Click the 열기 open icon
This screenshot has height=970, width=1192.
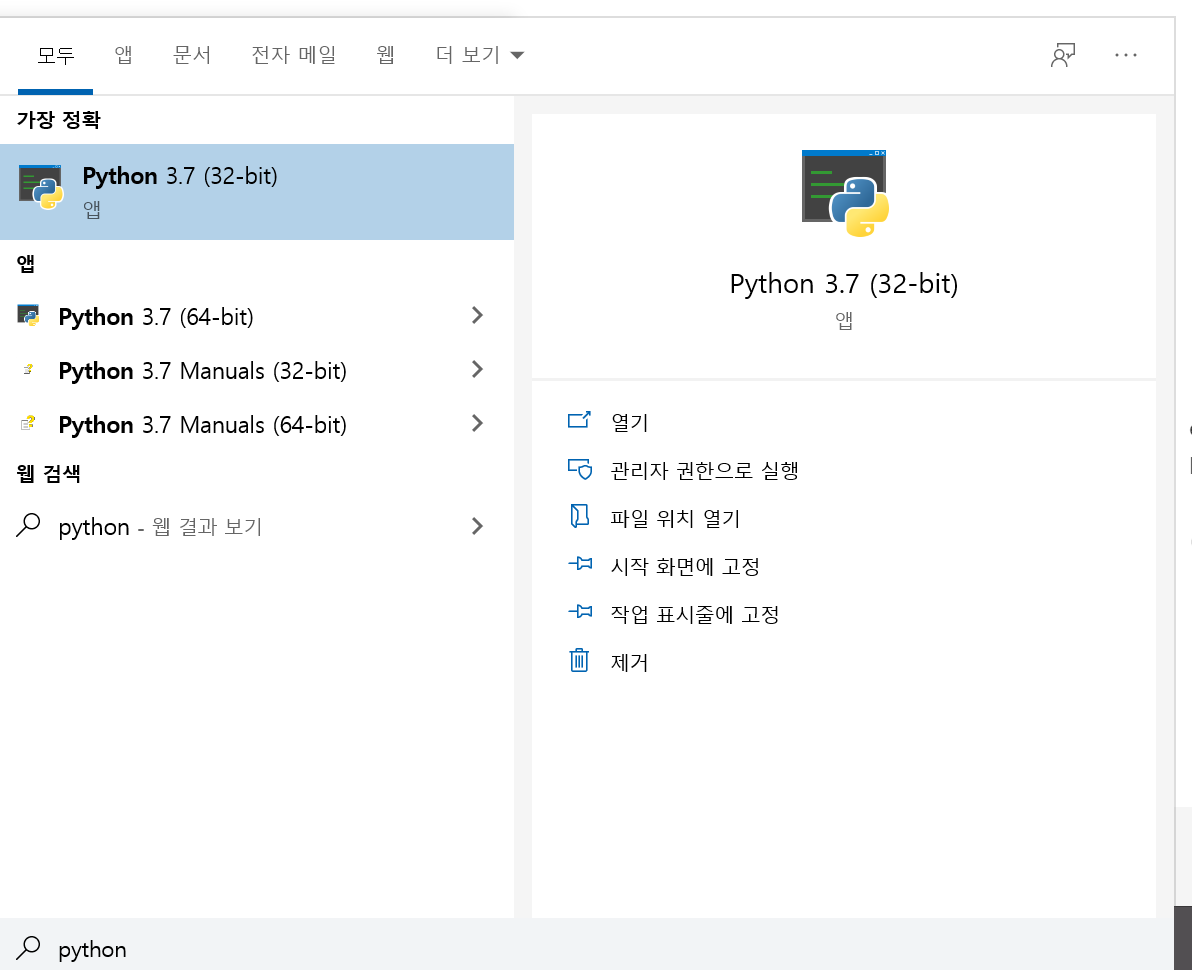[579, 420]
